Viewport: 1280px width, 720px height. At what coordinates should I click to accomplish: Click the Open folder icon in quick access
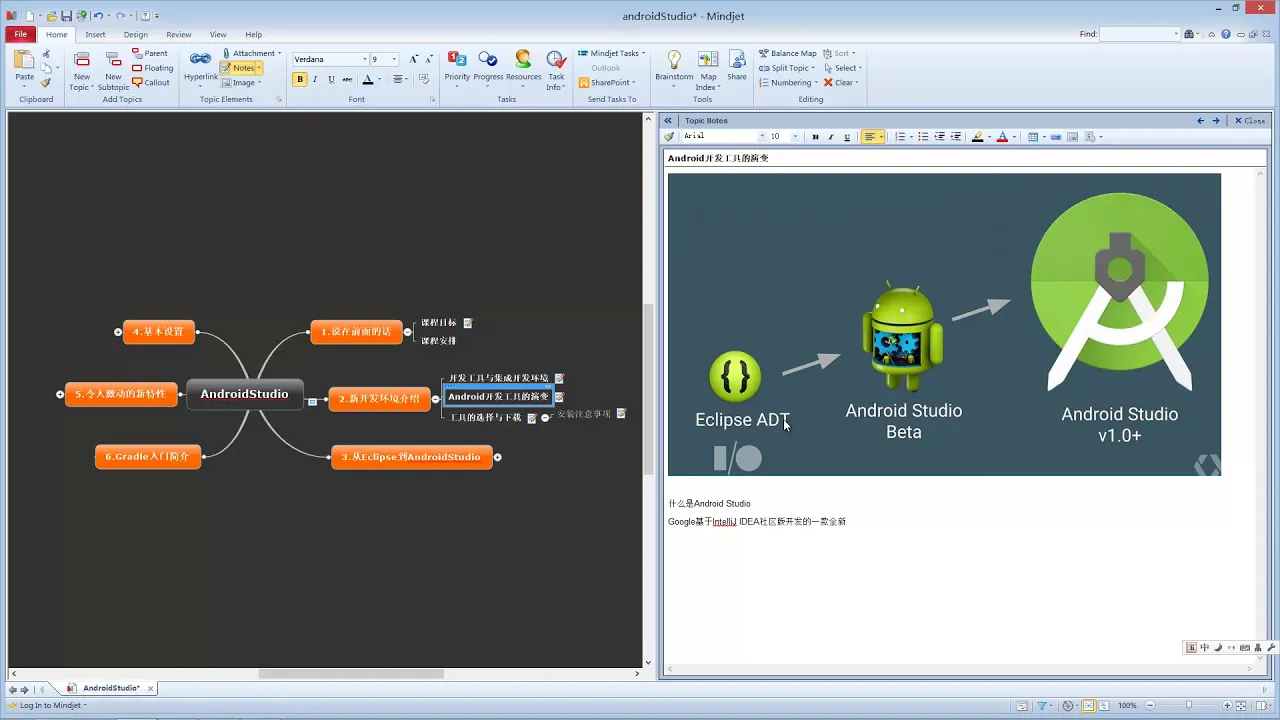click(51, 16)
